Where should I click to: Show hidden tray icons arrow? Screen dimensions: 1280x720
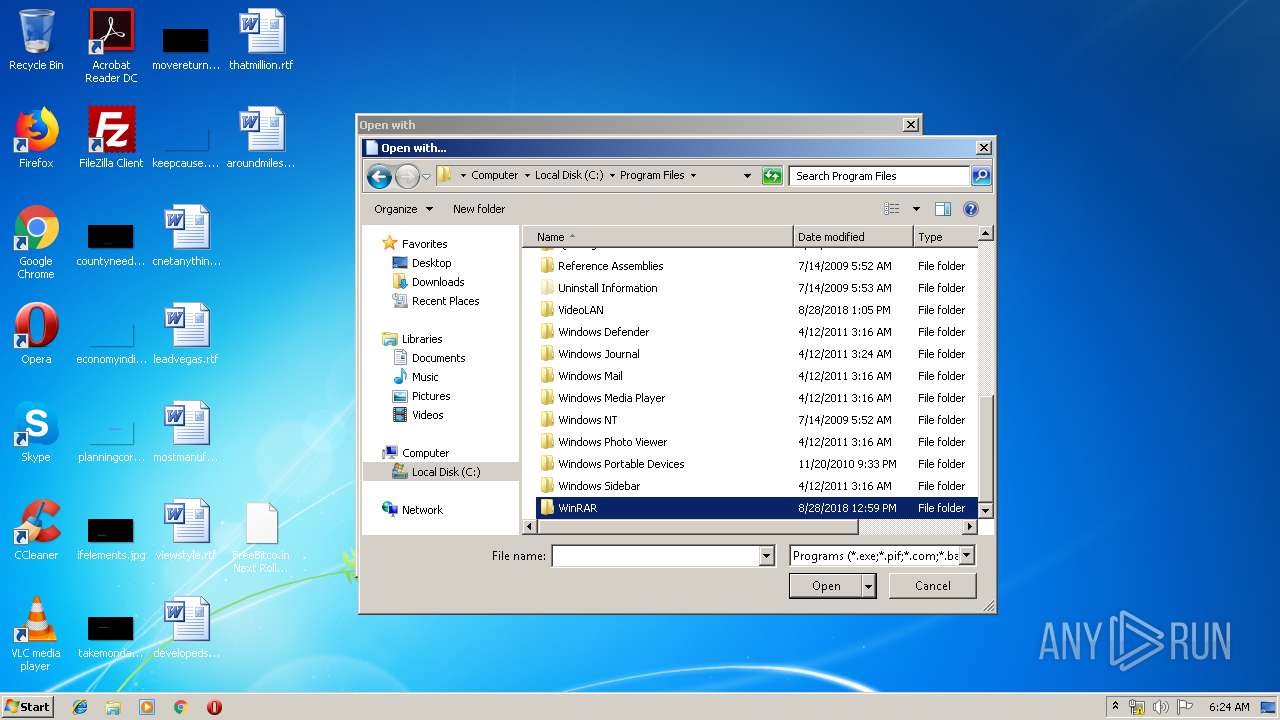point(1115,707)
